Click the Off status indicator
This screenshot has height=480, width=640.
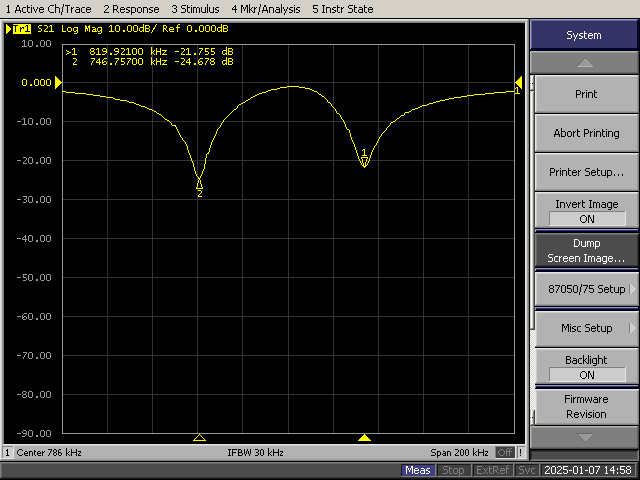point(505,452)
